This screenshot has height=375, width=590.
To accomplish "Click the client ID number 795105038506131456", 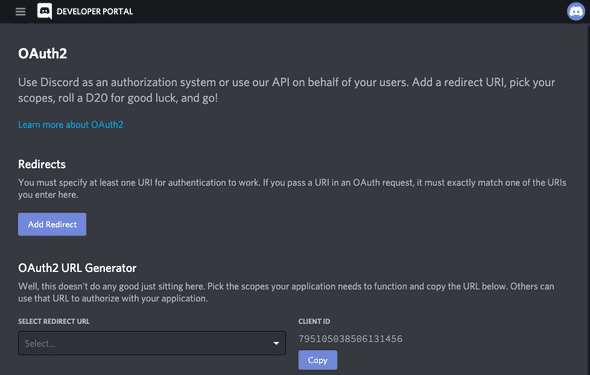I will (x=350, y=339).
